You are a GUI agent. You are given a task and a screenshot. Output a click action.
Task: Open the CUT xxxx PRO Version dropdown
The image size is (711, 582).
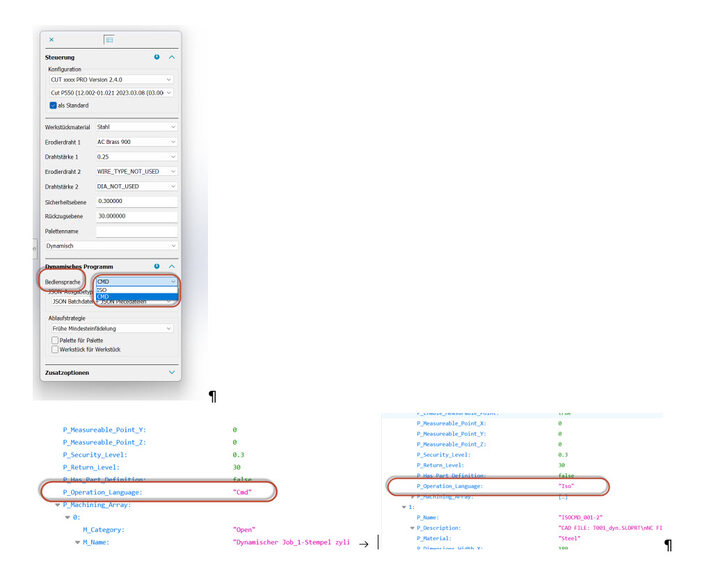[111, 79]
